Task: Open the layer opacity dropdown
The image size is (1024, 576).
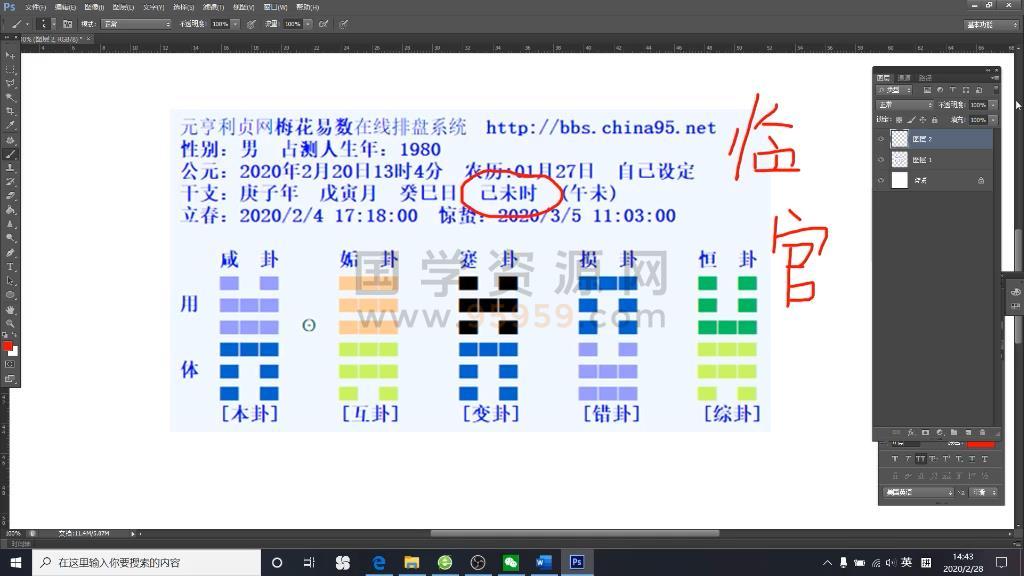Action: [993, 104]
